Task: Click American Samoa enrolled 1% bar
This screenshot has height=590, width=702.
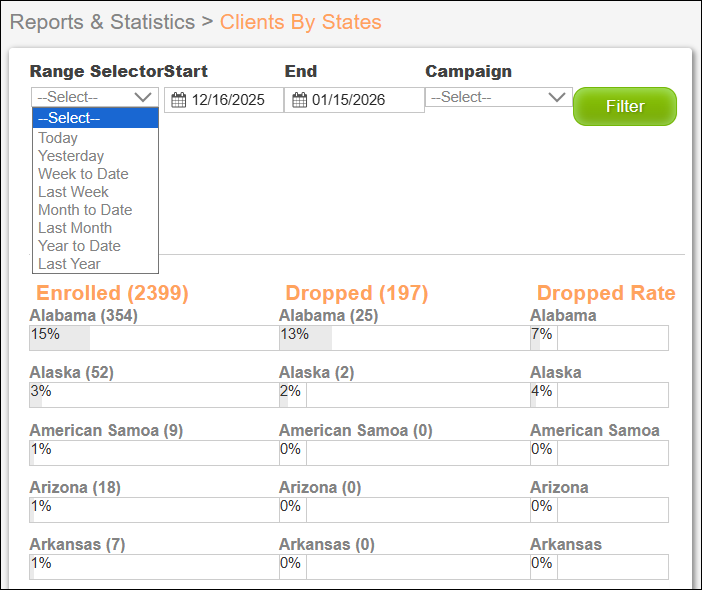Action: pos(154,453)
